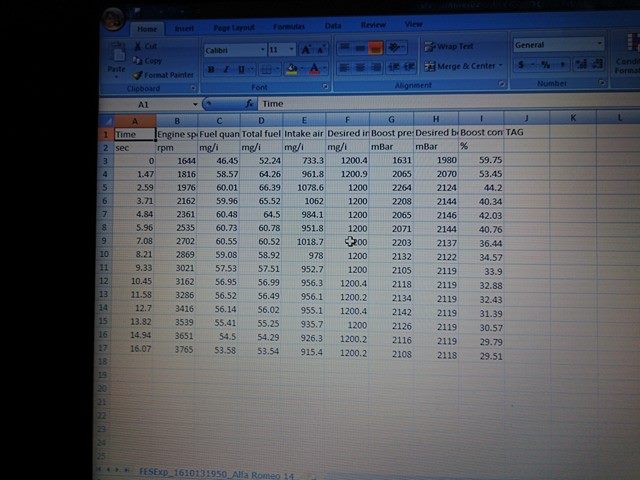Select cell with value 1078.6
The height and width of the screenshot is (480, 640).
tap(304, 187)
